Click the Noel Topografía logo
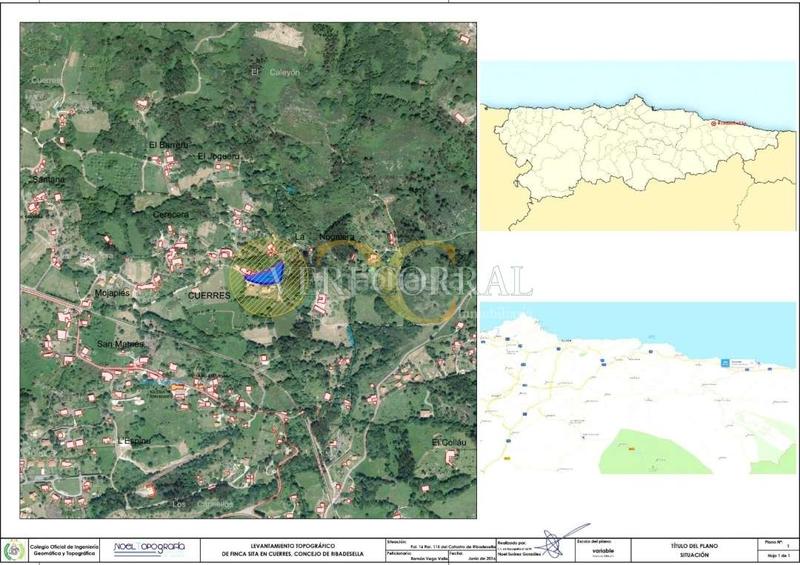The image size is (800, 565). point(149,548)
